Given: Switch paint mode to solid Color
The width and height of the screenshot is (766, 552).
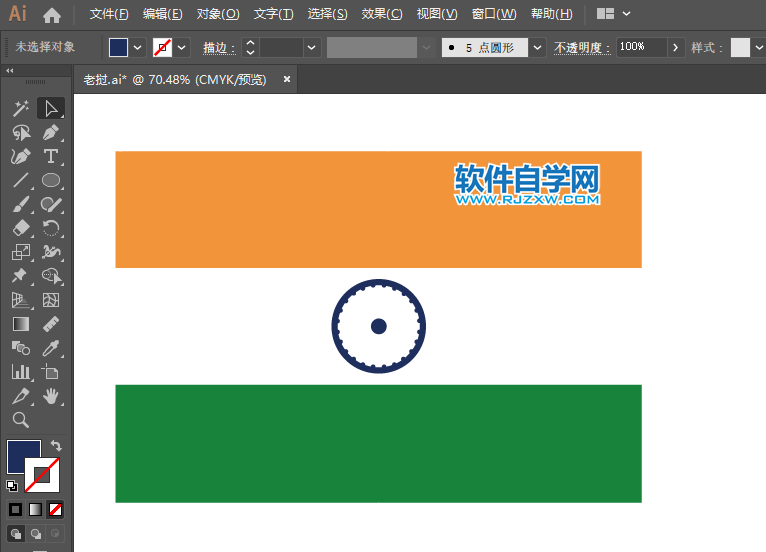Looking at the screenshot, I should 15,509.
